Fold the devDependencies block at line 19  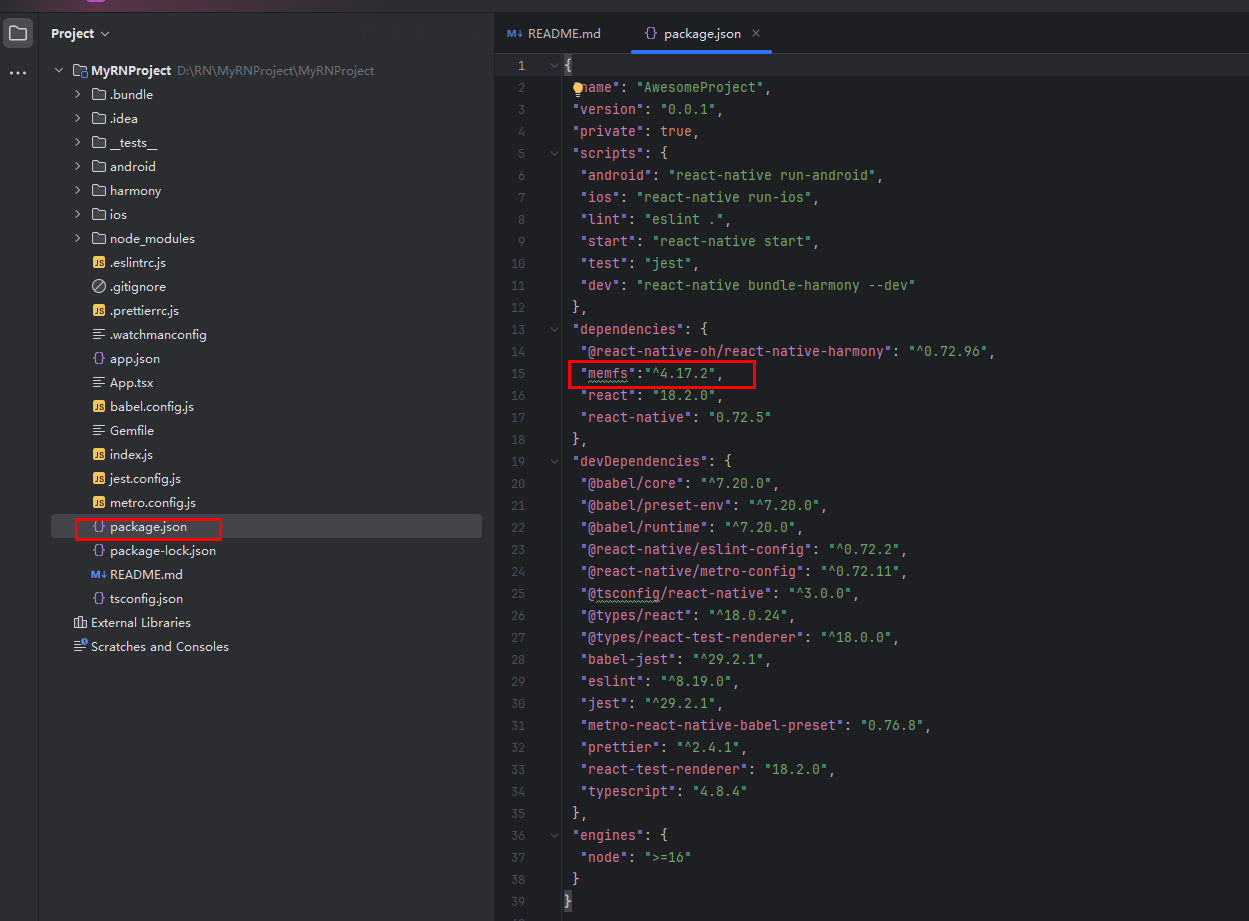[554, 462]
